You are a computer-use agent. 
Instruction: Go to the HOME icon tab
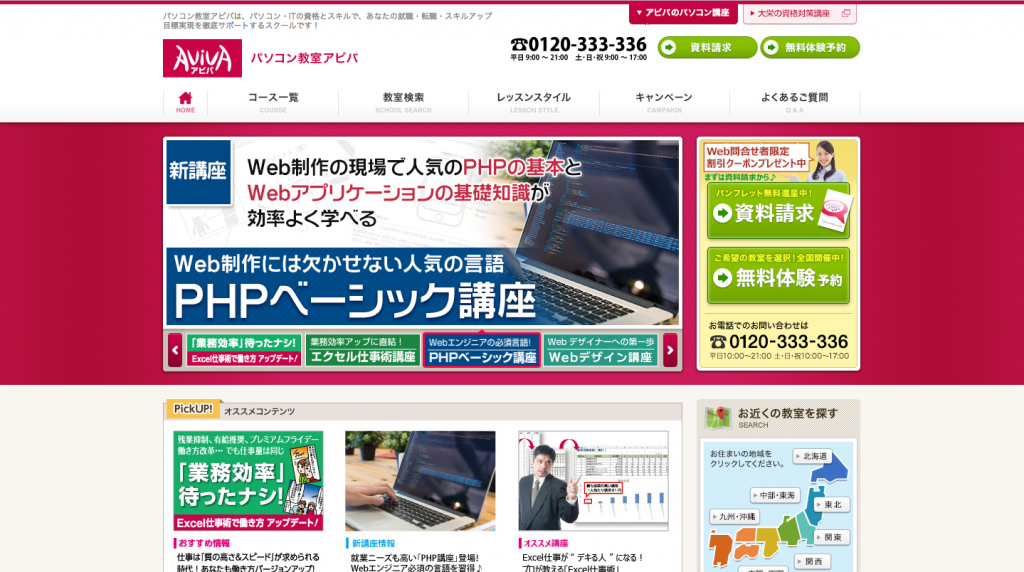pyautogui.click(x=185, y=102)
